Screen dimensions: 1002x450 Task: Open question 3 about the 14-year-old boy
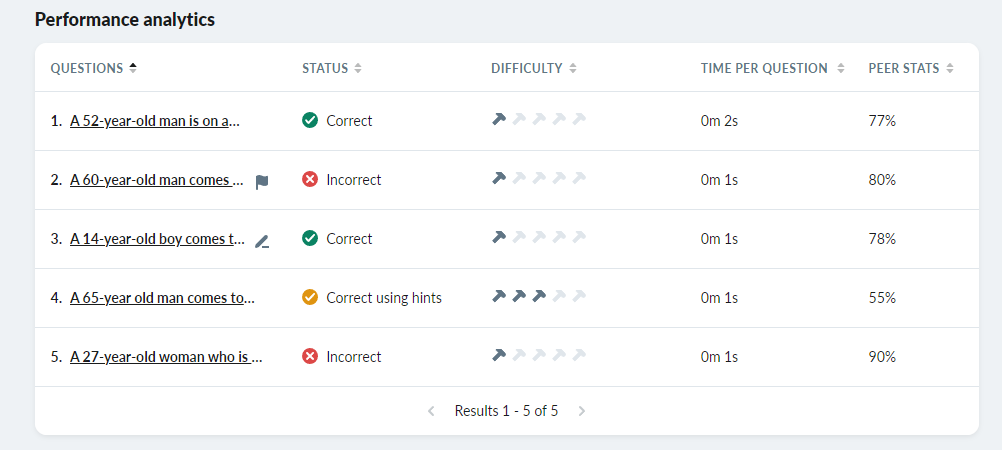(157, 239)
